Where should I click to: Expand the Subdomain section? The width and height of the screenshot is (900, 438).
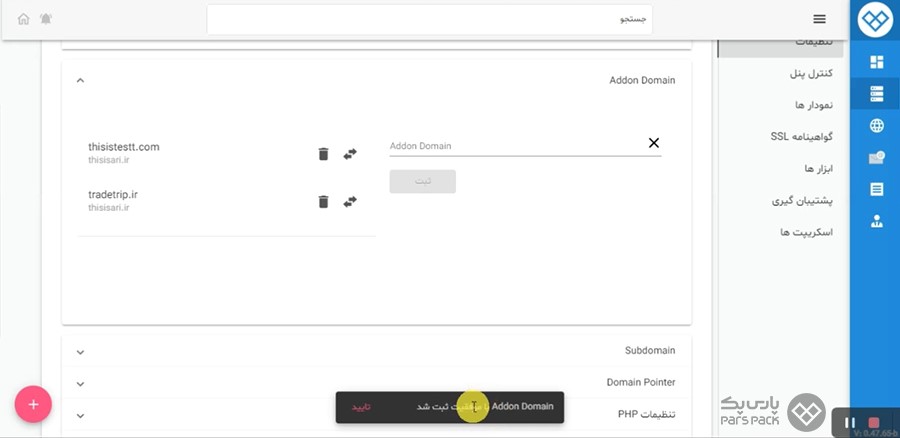(80, 352)
